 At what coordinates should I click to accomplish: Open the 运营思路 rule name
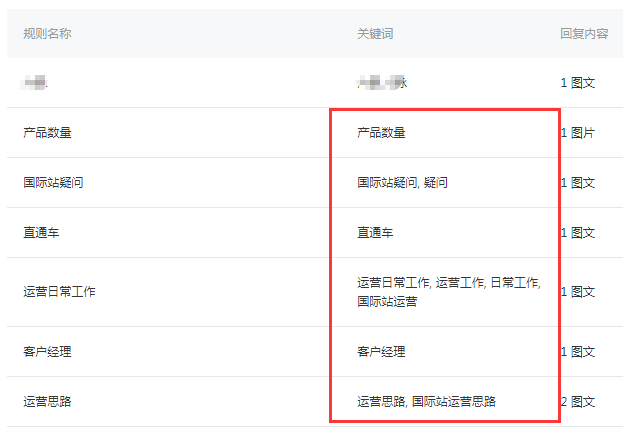pos(47,401)
